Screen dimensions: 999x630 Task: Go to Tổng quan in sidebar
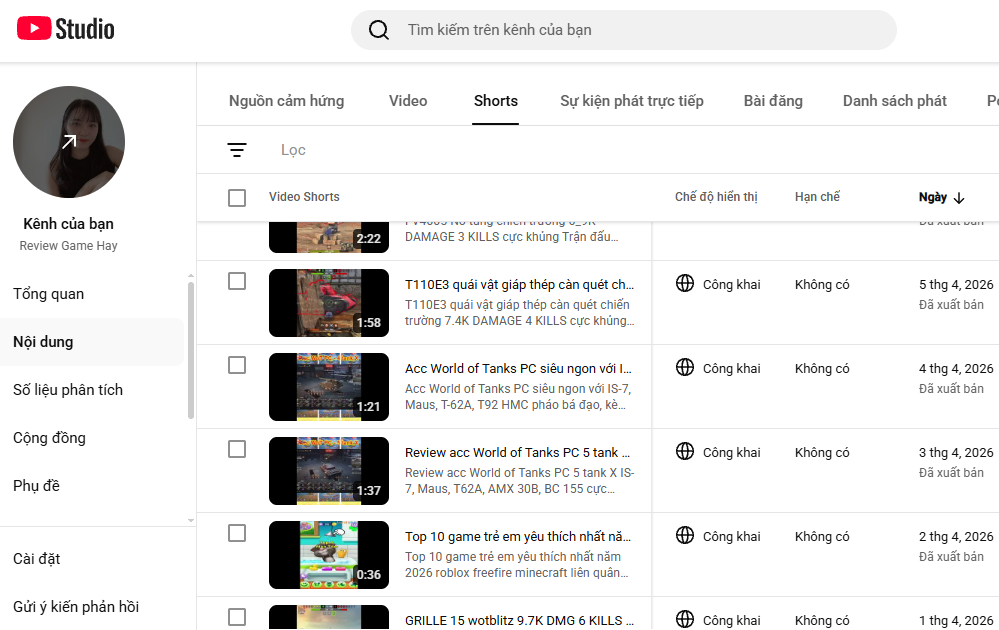pos(48,294)
